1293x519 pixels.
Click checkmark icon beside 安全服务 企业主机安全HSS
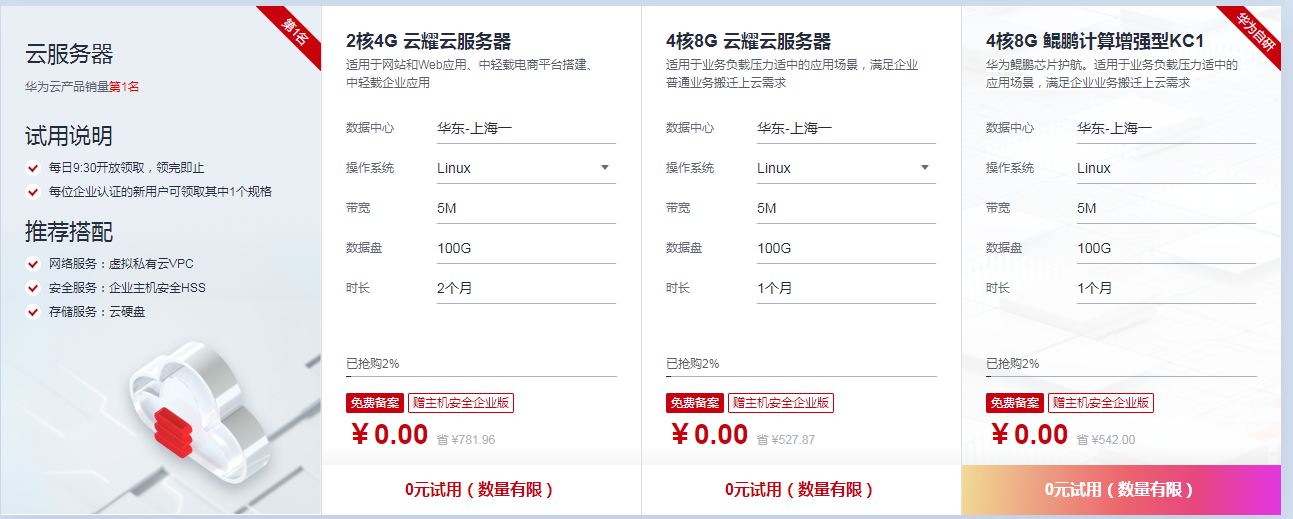point(34,288)
